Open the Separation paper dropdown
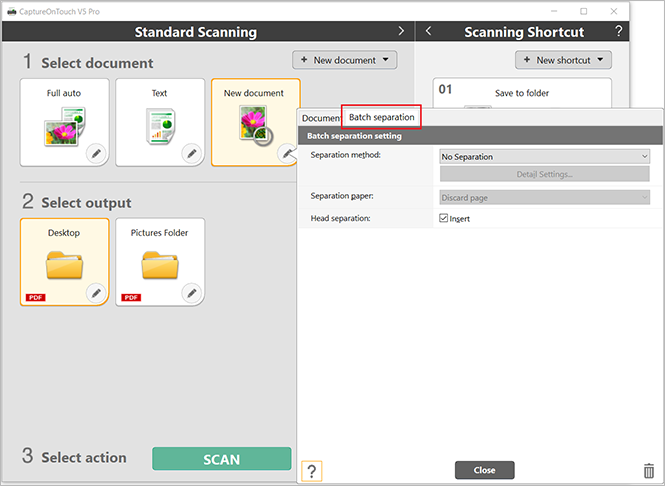This screenshot has width=665, height=486. (x=545, y=197)
